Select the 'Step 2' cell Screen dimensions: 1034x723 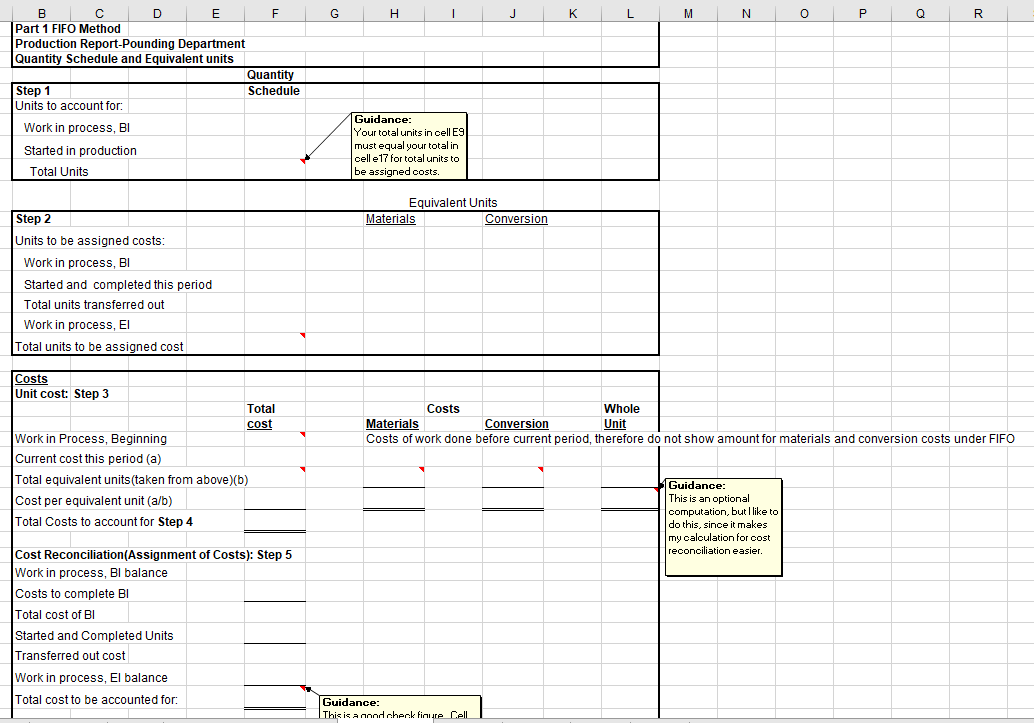pos(33,219)
